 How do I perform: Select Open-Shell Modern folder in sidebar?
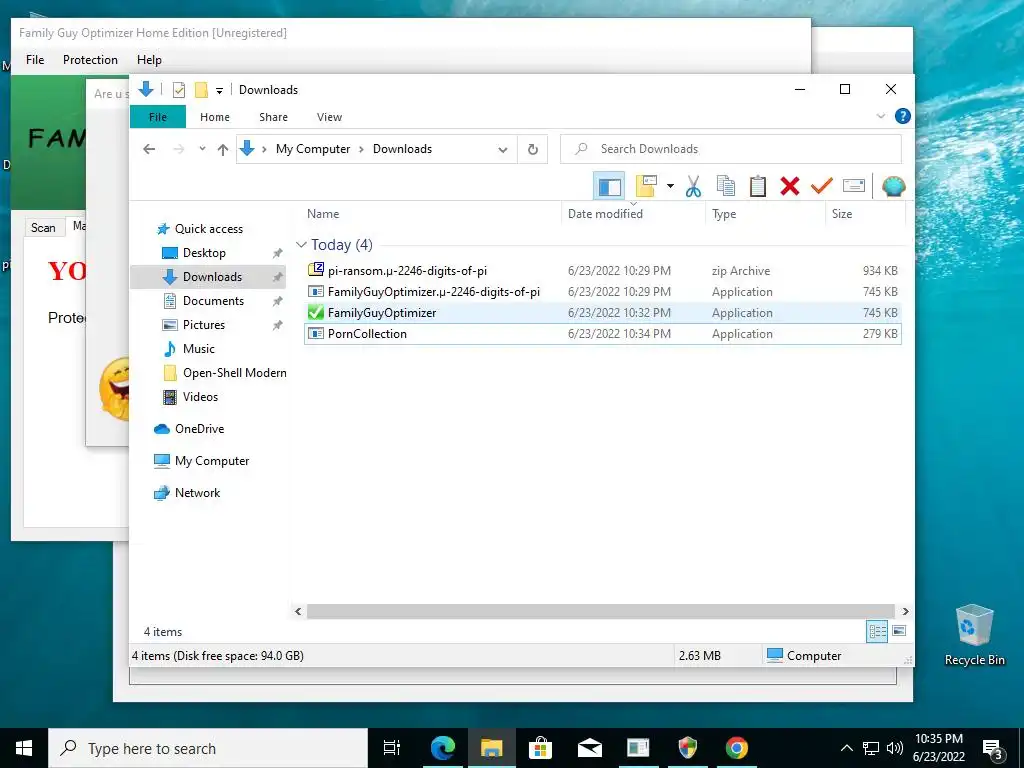[x=234, y=373]
